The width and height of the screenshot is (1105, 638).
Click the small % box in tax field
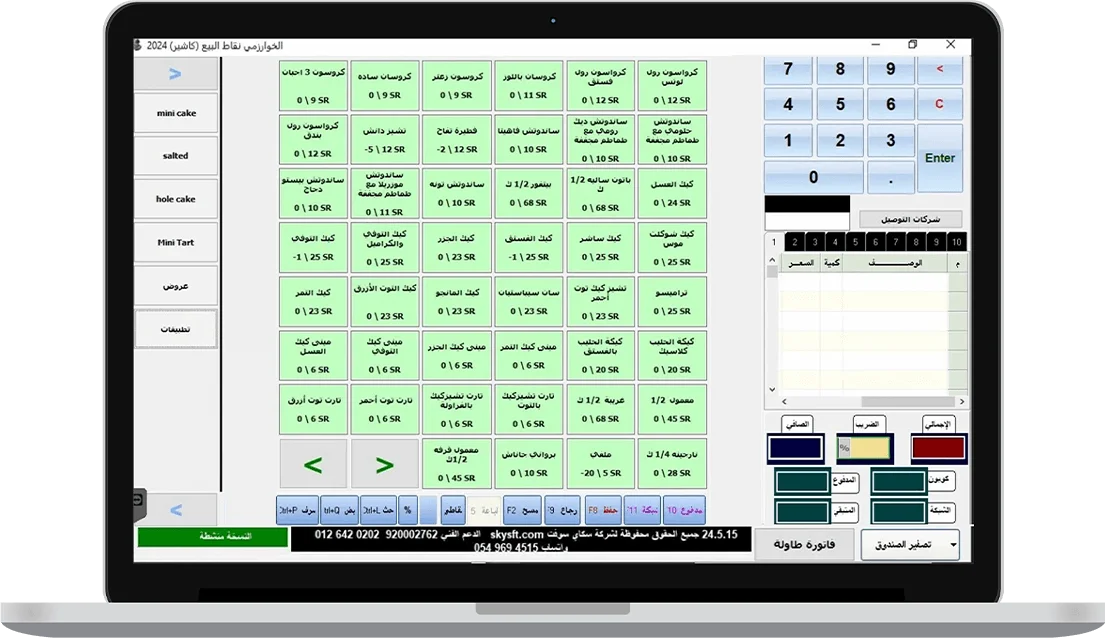tap(844, 448)
